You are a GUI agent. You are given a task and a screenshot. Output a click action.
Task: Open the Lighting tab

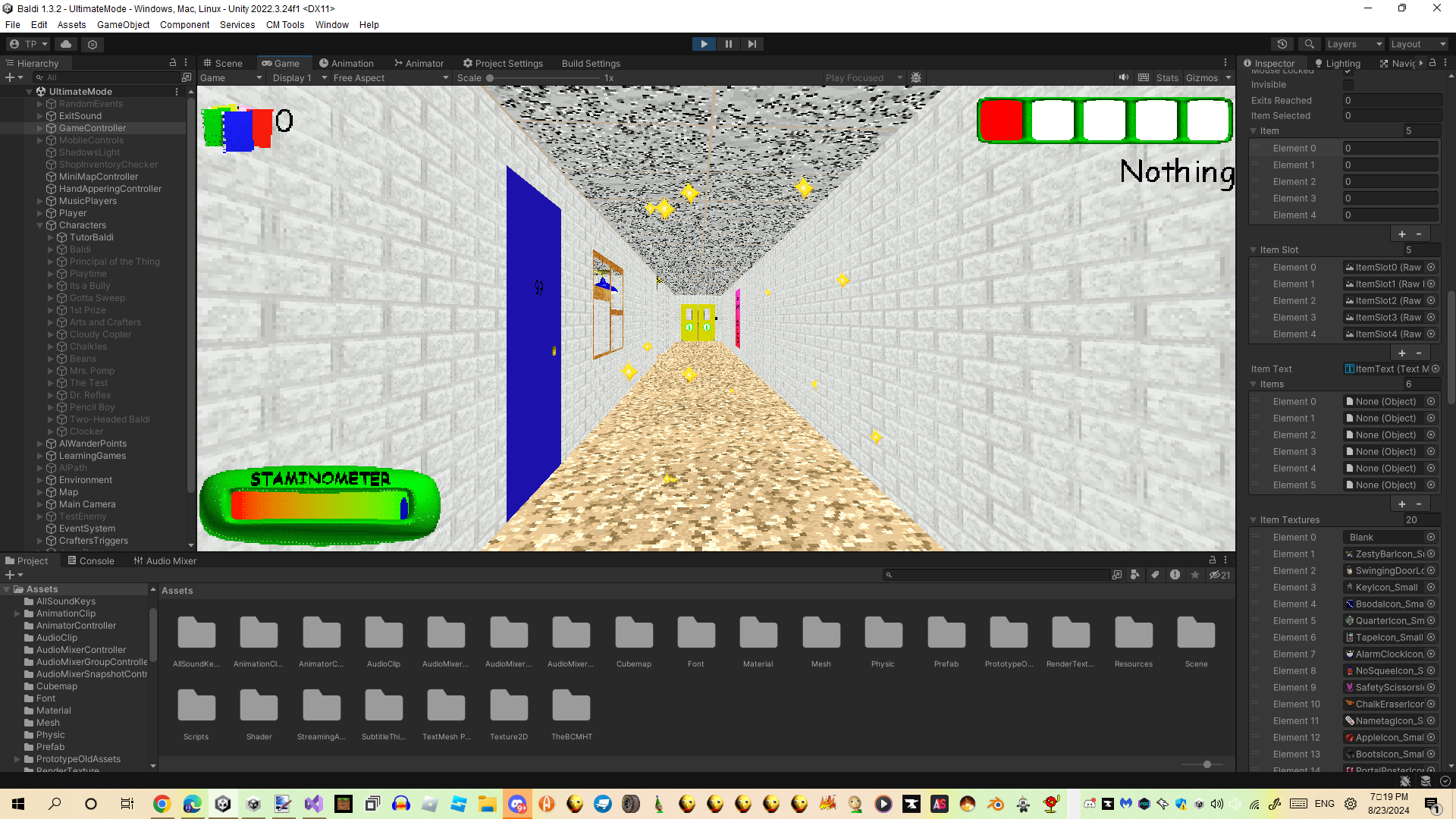(x=1338, y=63)
